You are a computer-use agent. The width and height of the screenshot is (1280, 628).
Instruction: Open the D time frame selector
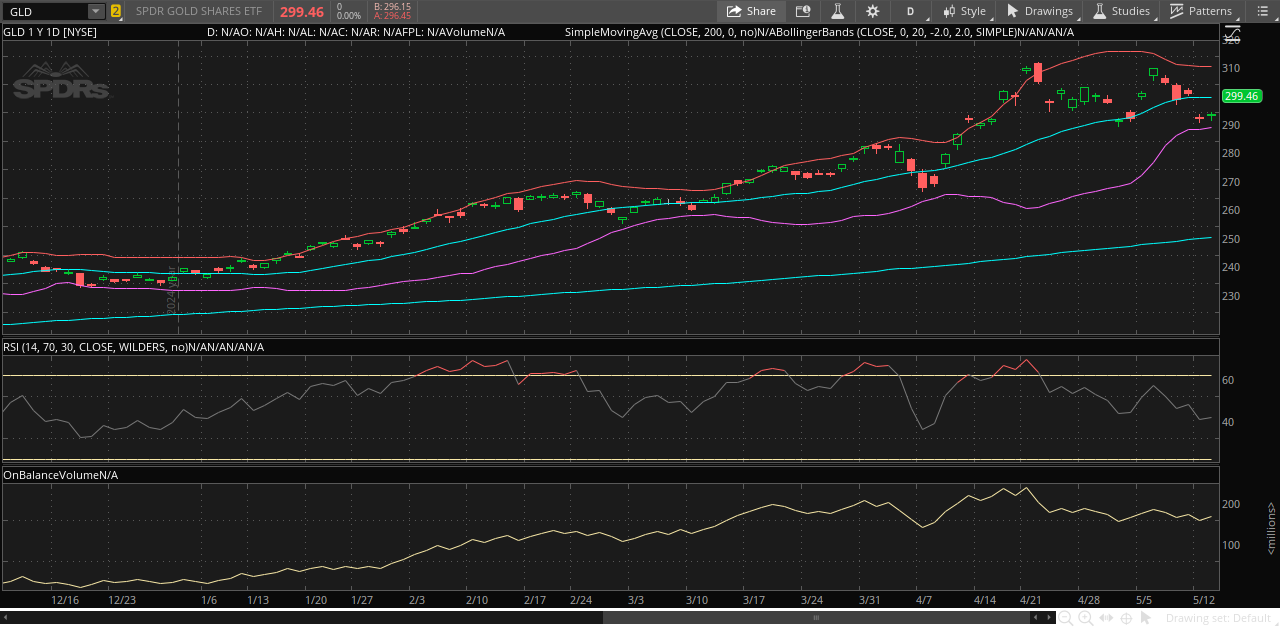pos(910,11)
